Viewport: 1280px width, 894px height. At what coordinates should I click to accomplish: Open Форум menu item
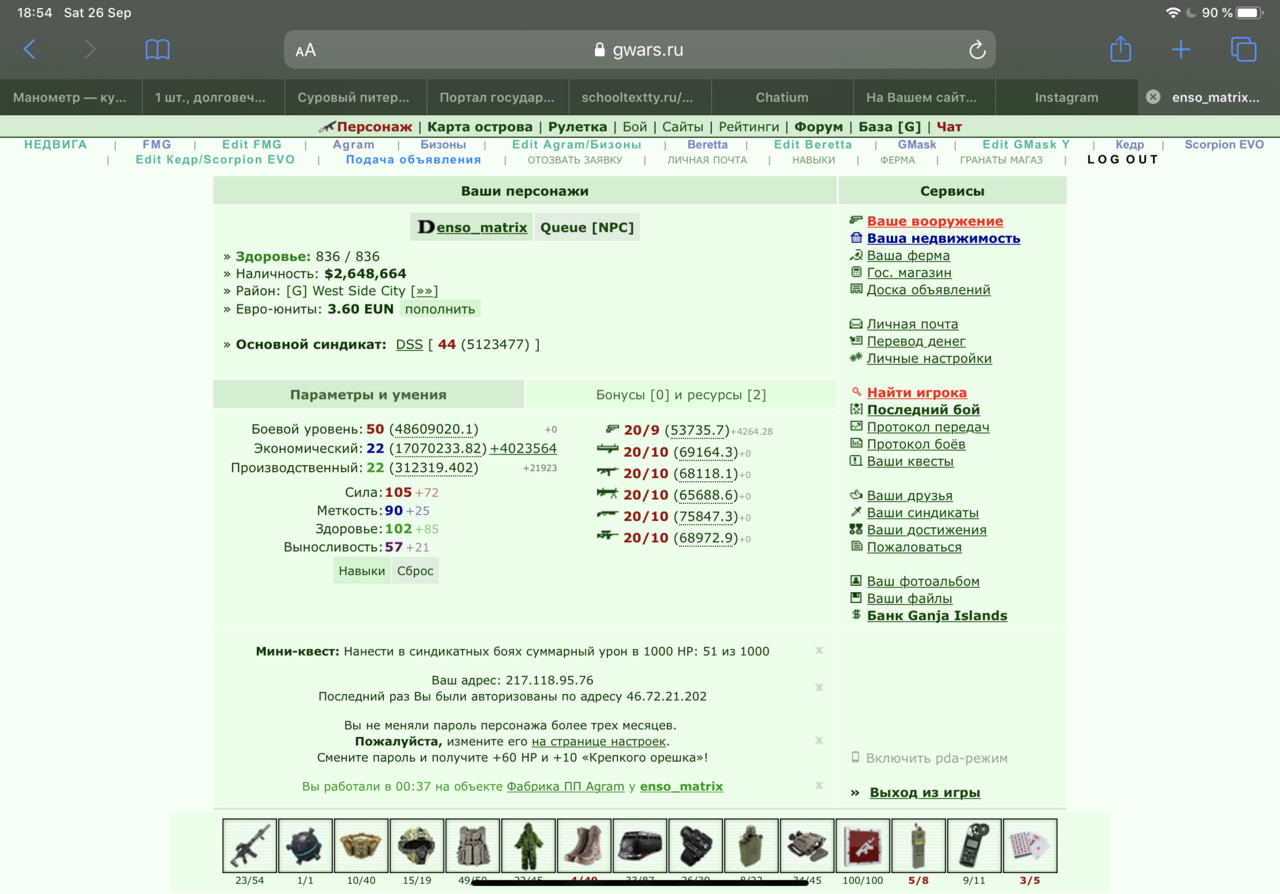pos(819,127)
